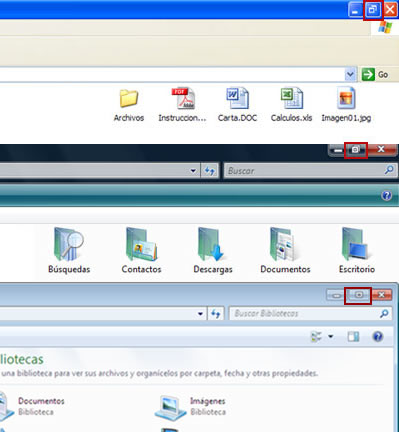Refresh the Windows 7 address bar
The image size is (399, 432).
[216, 314]
